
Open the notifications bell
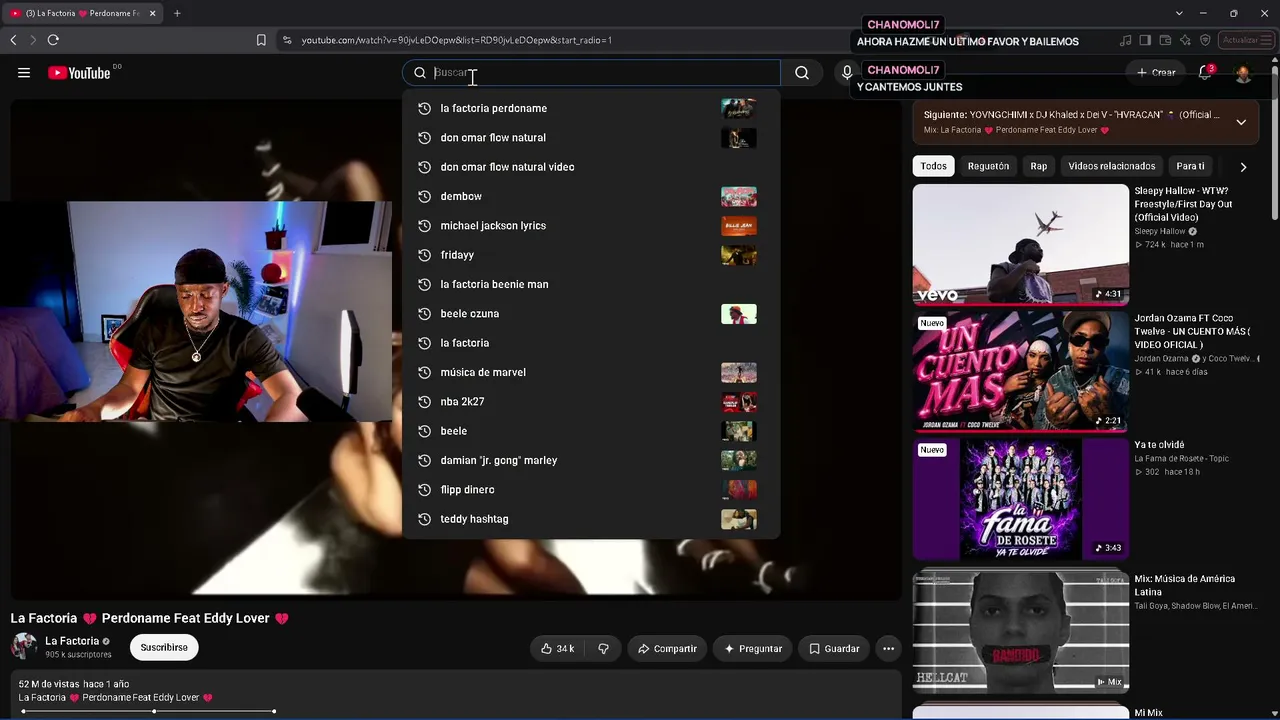[x=1206, y=73]
